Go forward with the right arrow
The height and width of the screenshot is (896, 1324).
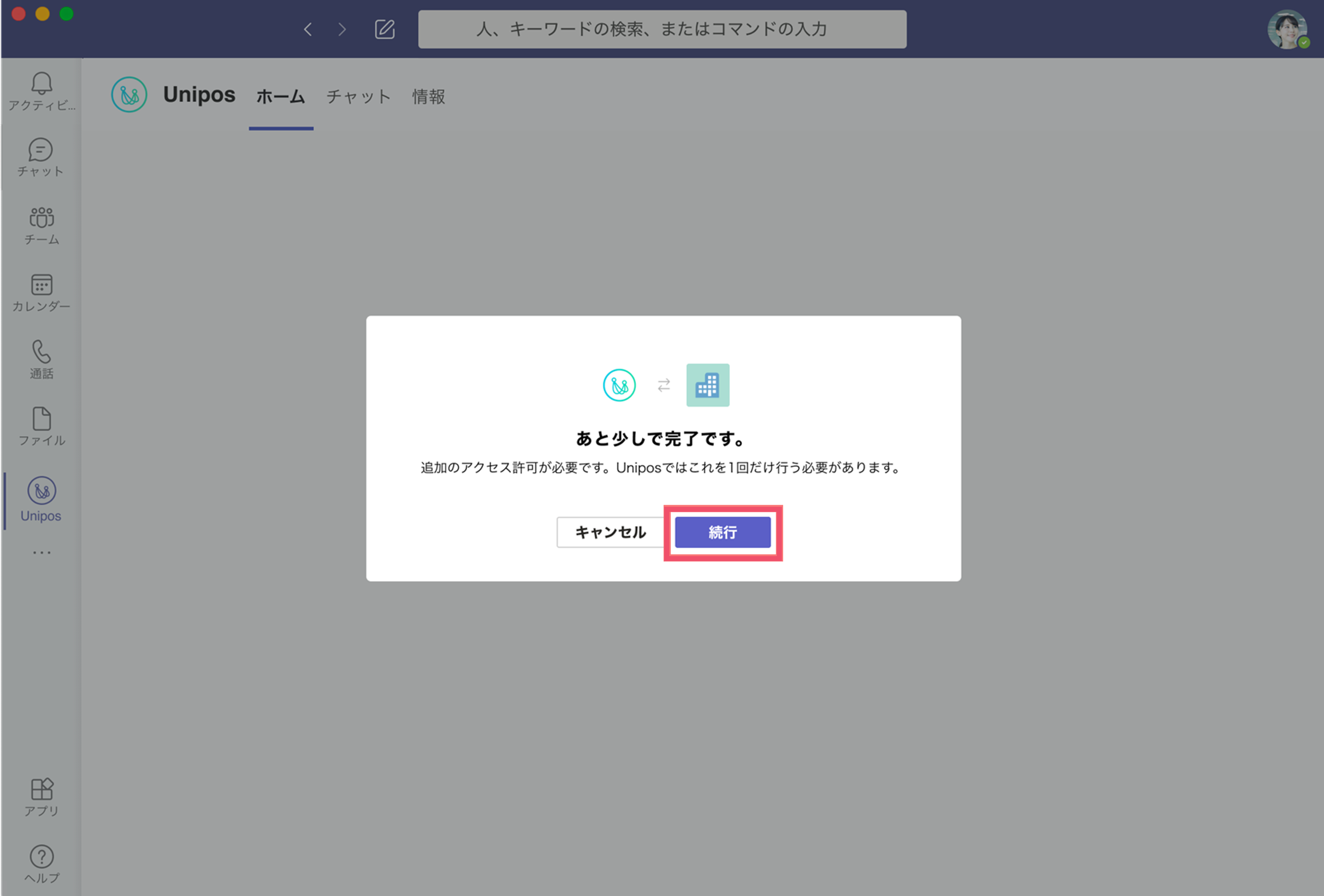pos(342,29)
